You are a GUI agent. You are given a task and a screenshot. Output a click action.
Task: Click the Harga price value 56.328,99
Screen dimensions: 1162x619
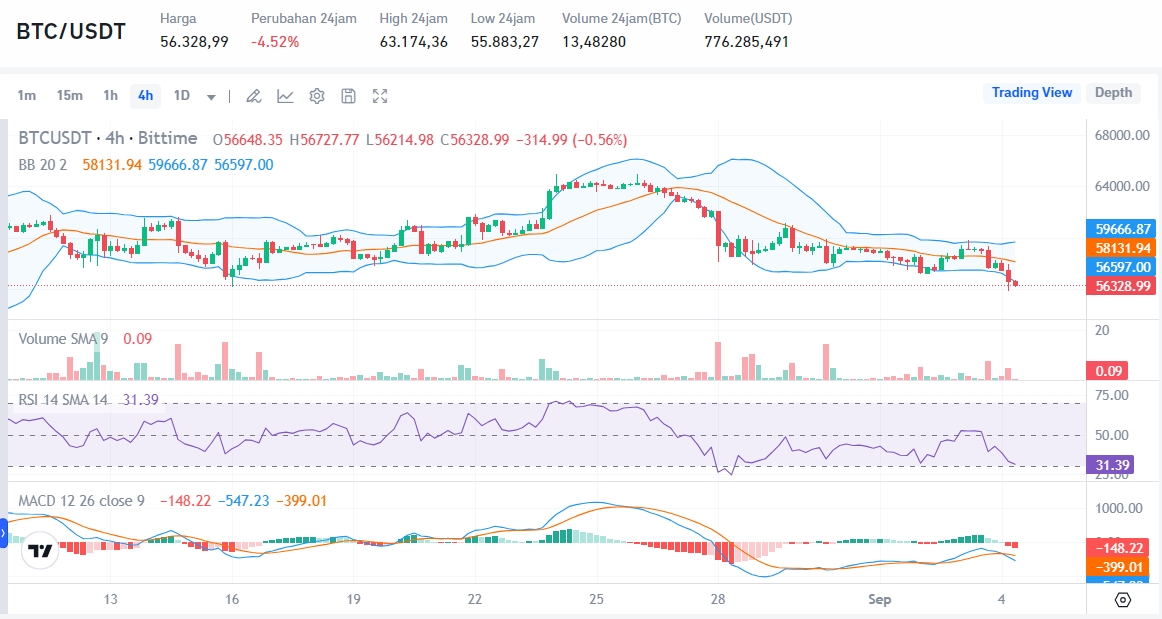tap(194, 42)
